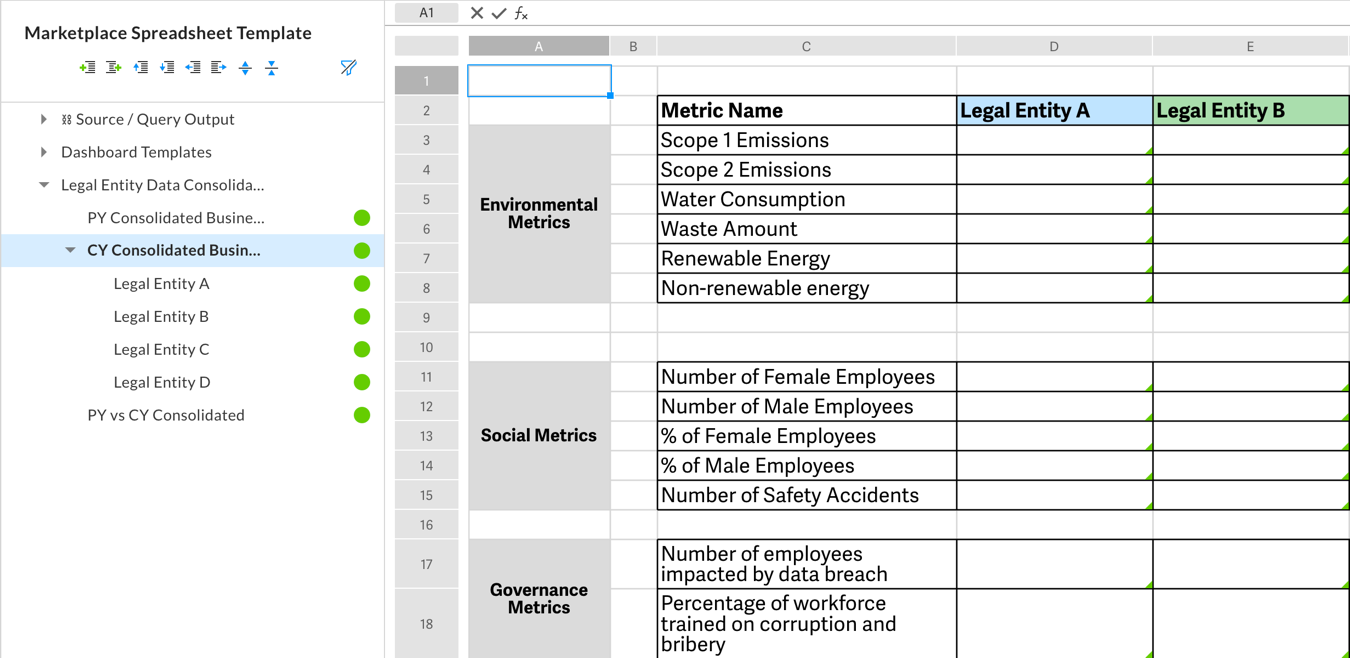Toggle the green status dot beside Legal Entity D

pyautogui.click(x=362, y=382)
